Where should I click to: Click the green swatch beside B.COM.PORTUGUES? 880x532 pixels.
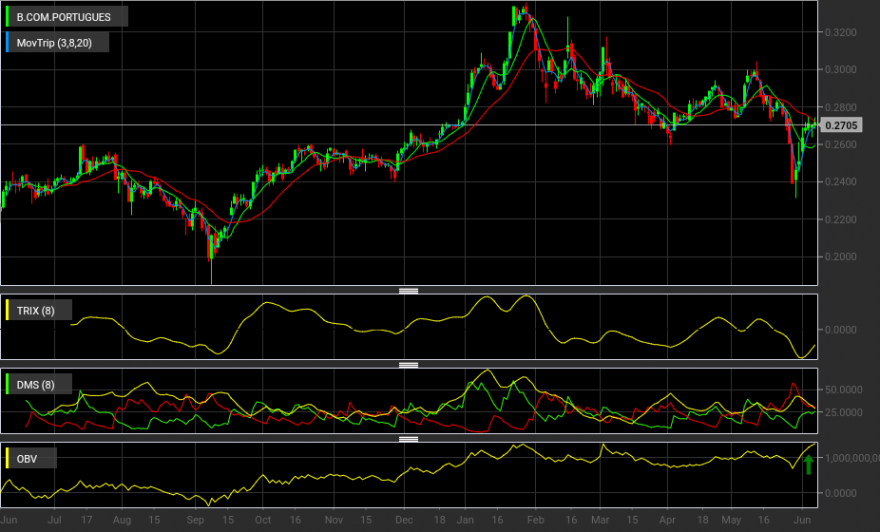7,17
